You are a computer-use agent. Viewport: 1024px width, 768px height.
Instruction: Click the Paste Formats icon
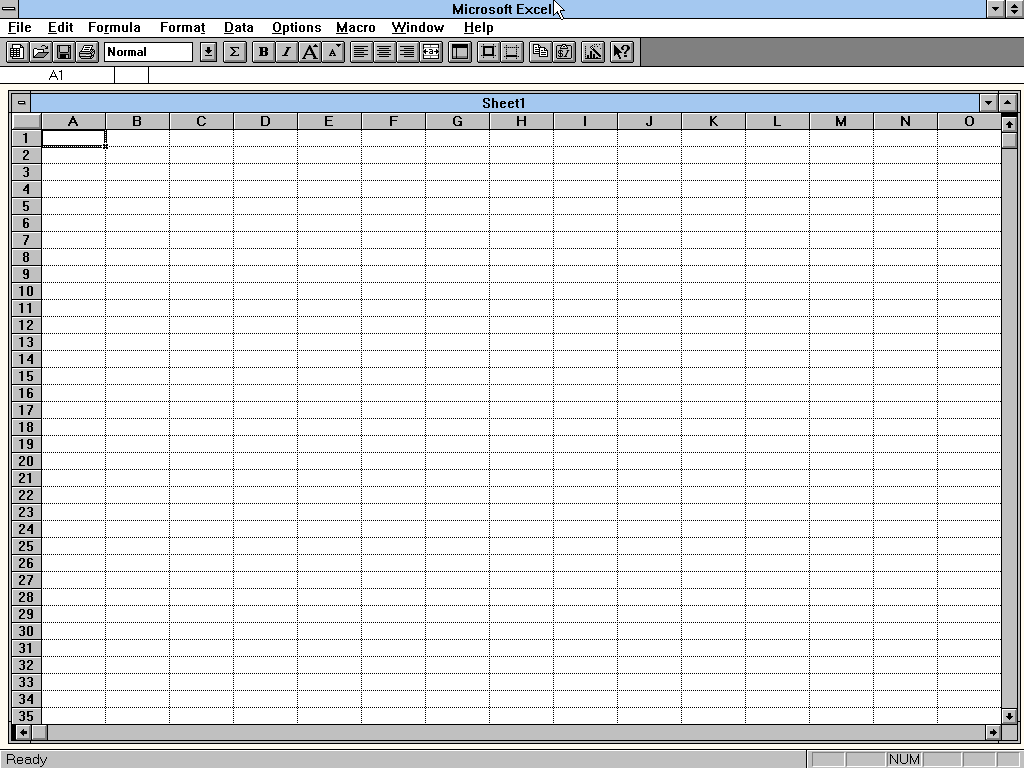pos(564,52)
